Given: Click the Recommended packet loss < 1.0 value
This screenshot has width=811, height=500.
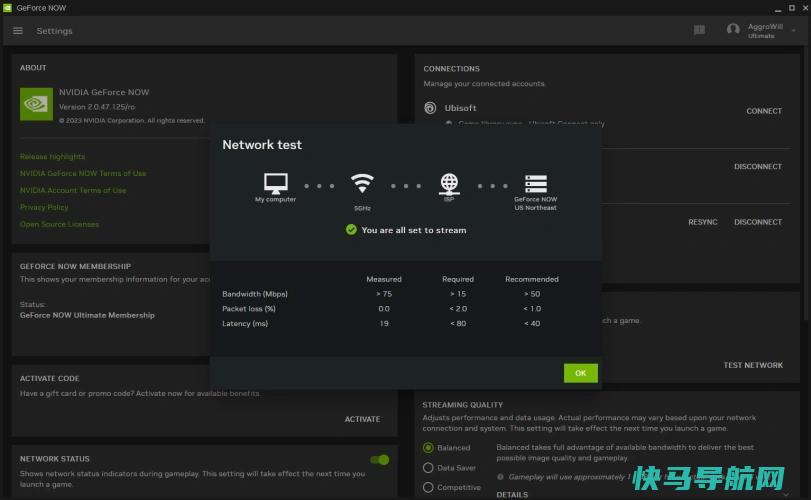Looking at the screenshot, I should (x=532, y=309).
